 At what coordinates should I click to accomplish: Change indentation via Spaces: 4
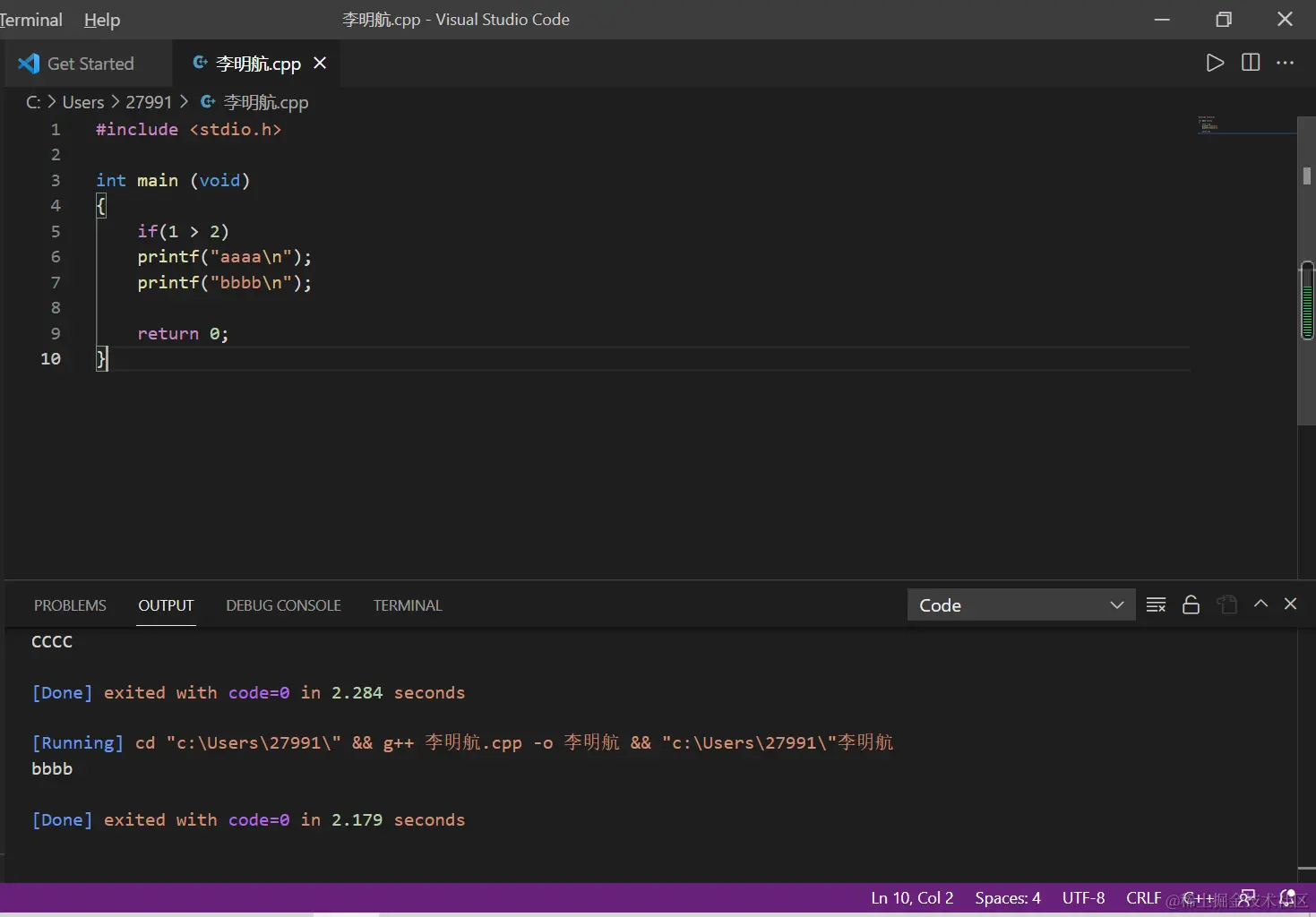pos(1008,897)
